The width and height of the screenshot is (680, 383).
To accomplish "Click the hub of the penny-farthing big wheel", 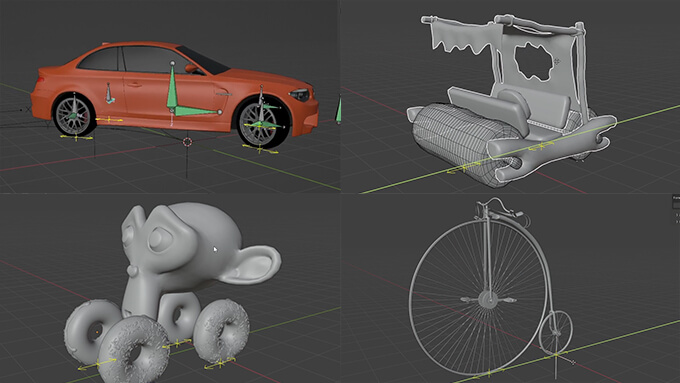I will pos(488,299).
